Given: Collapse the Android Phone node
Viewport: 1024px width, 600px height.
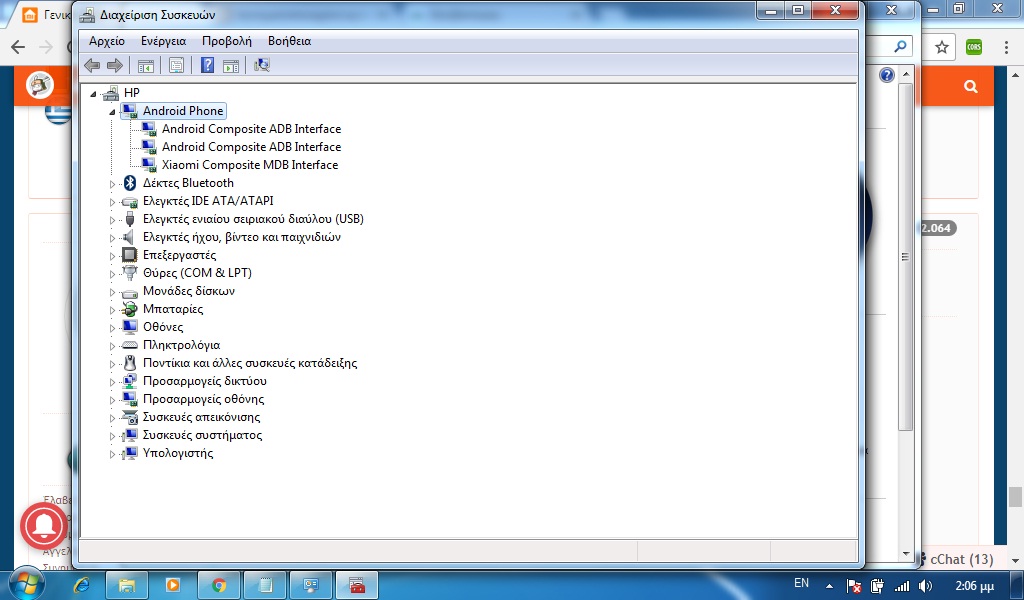Looking at the screenshot, I should pos(112,112).
